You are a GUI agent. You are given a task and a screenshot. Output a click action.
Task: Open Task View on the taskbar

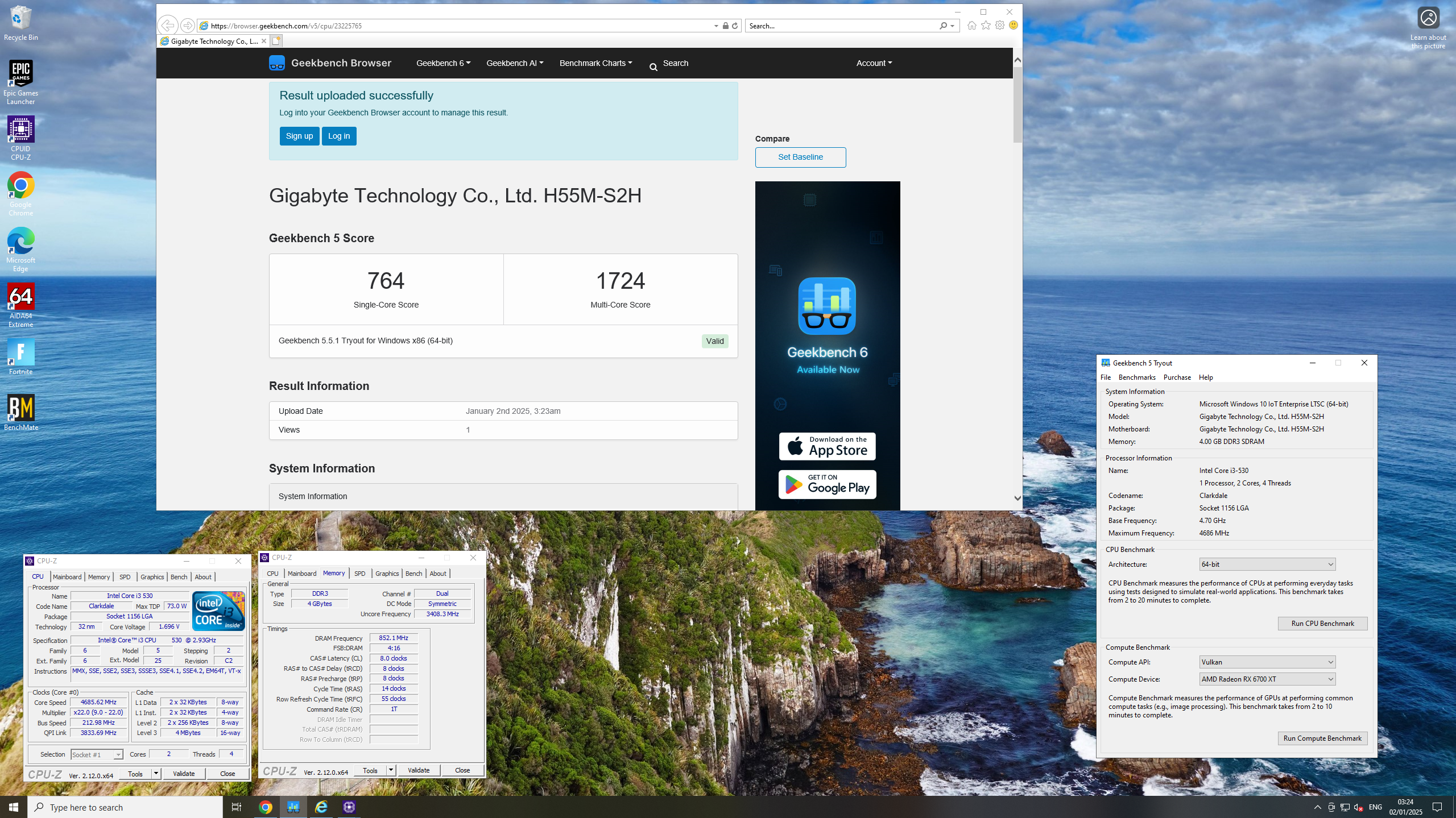click(237, 807)
